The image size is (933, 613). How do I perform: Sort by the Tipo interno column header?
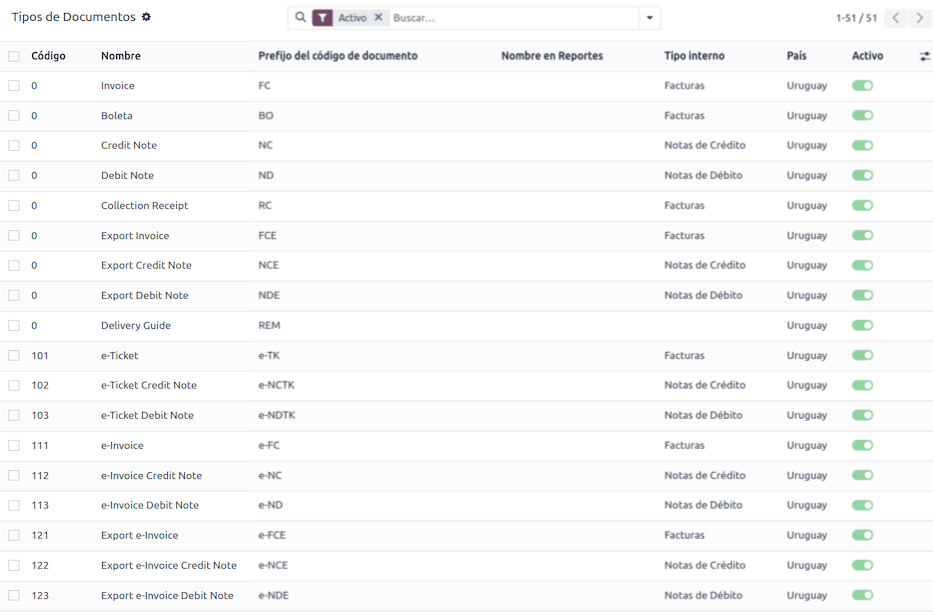coord(694,56)
